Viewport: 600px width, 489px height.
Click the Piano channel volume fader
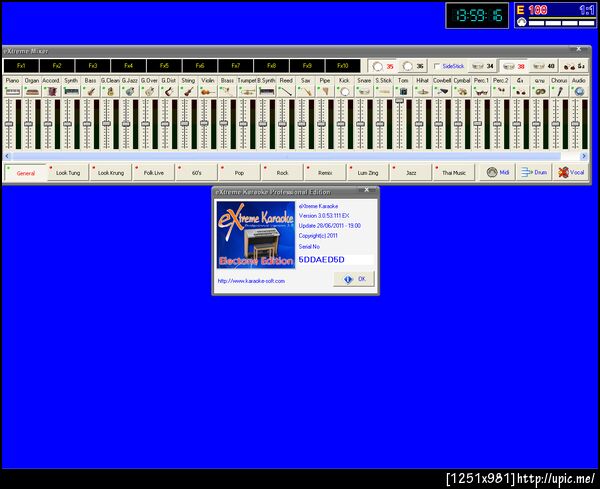coord(8,124)
